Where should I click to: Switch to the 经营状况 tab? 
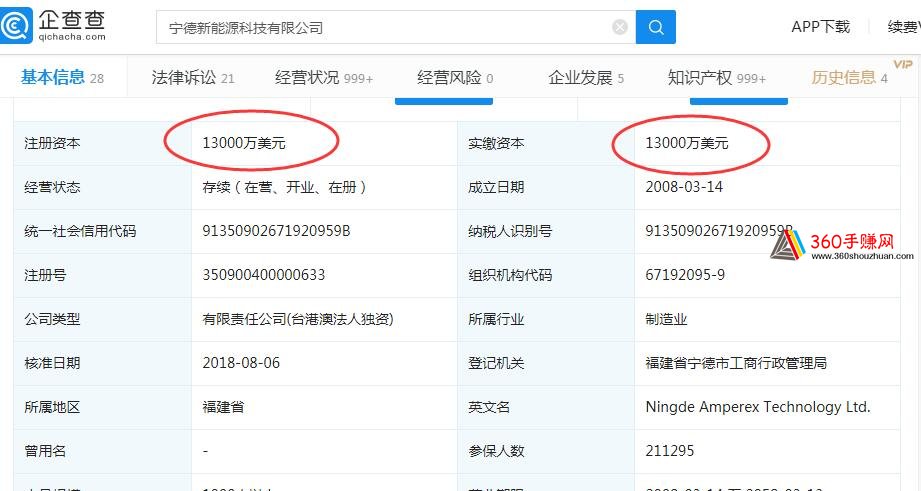click(324, 78)
